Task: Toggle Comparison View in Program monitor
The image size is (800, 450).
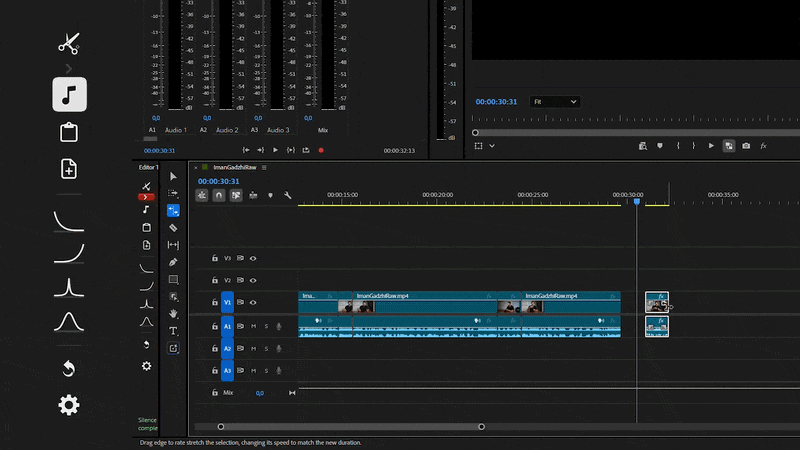Action: (729, 146)
